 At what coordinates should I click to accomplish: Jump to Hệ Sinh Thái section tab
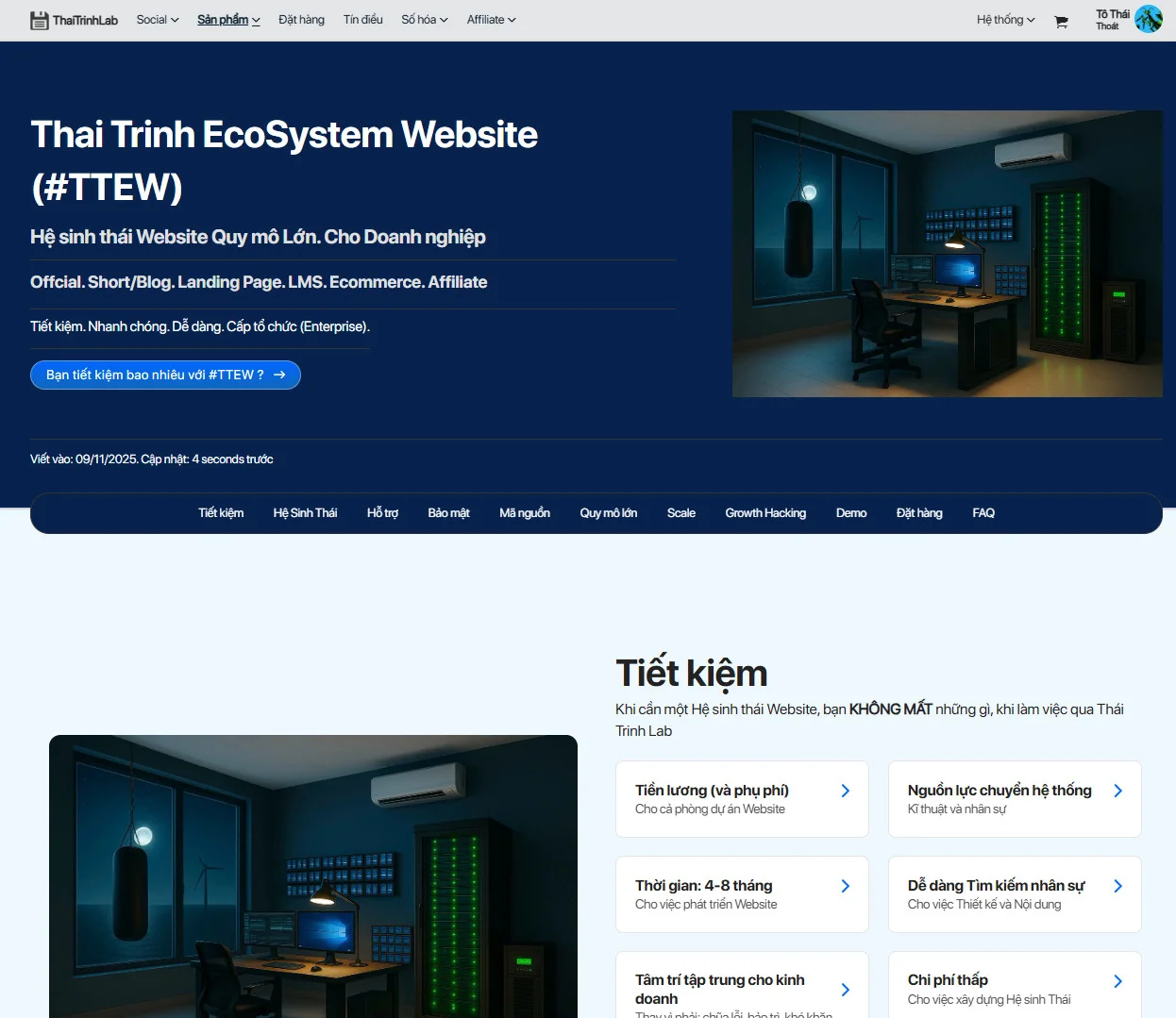(x=305, y=513)
